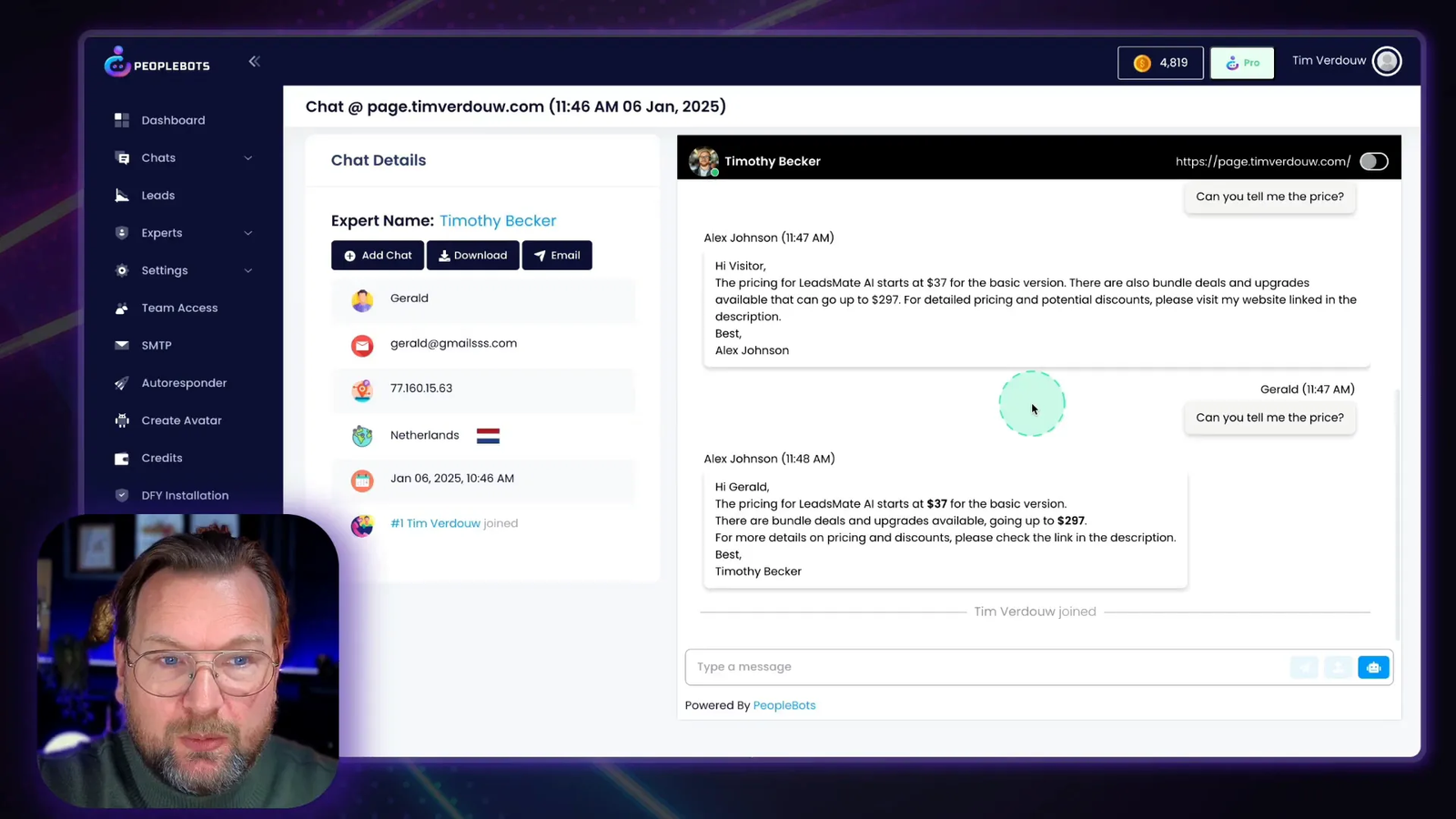Viewport: 1456px width, 819px height.
Task: Click the IP address 77.160.15.63
Action: 421,389
